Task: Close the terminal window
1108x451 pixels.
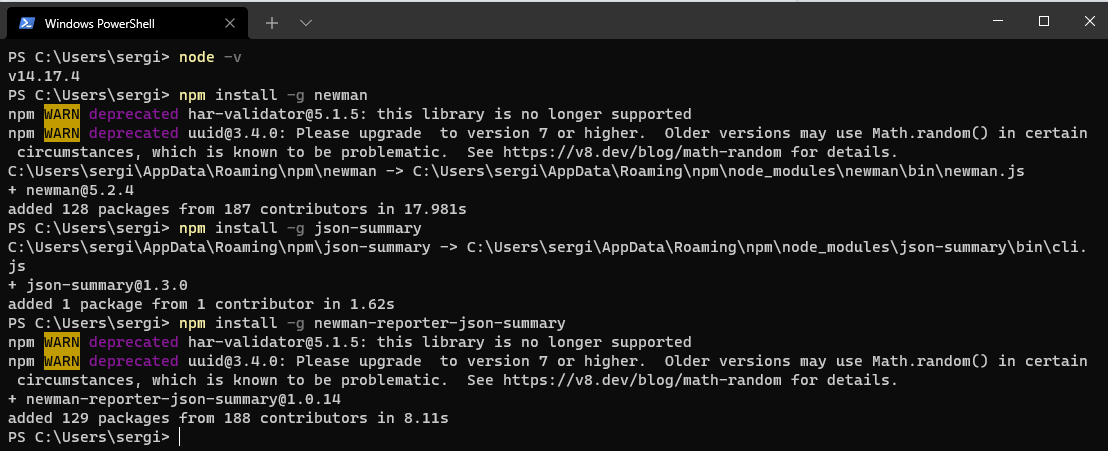Action: pos(1089,22)
